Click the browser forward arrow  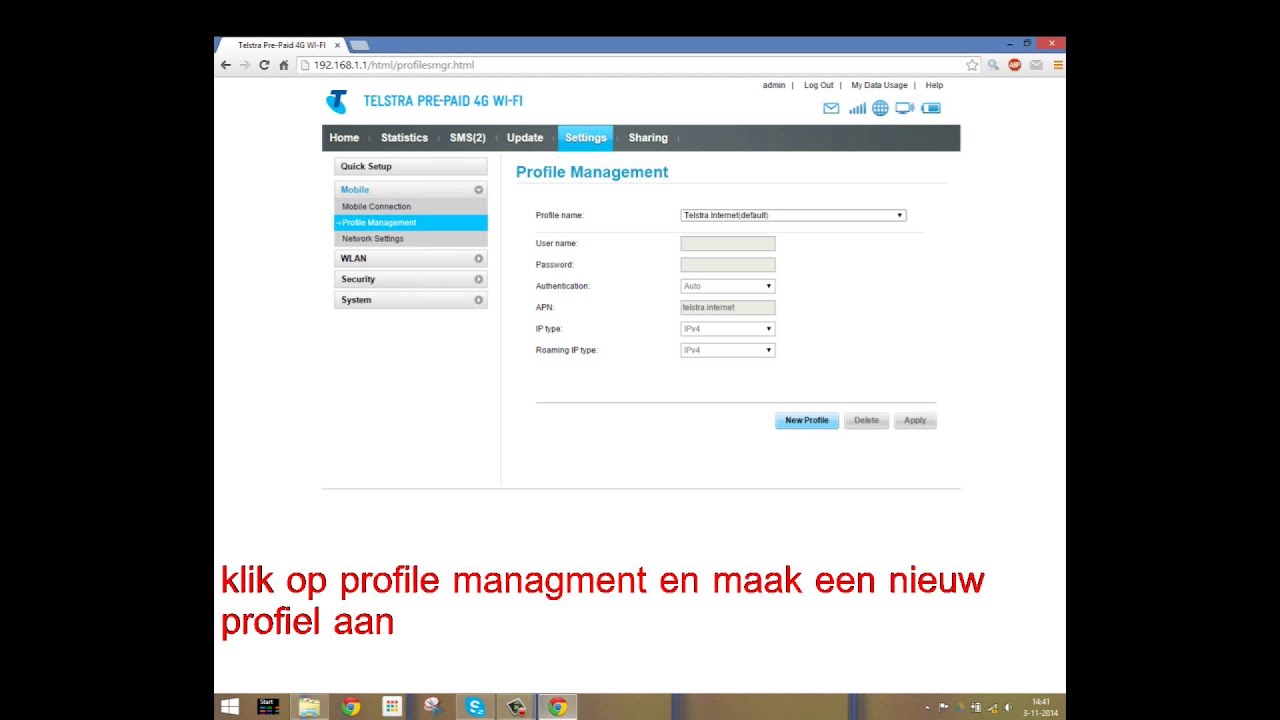(x=244, y=65)
